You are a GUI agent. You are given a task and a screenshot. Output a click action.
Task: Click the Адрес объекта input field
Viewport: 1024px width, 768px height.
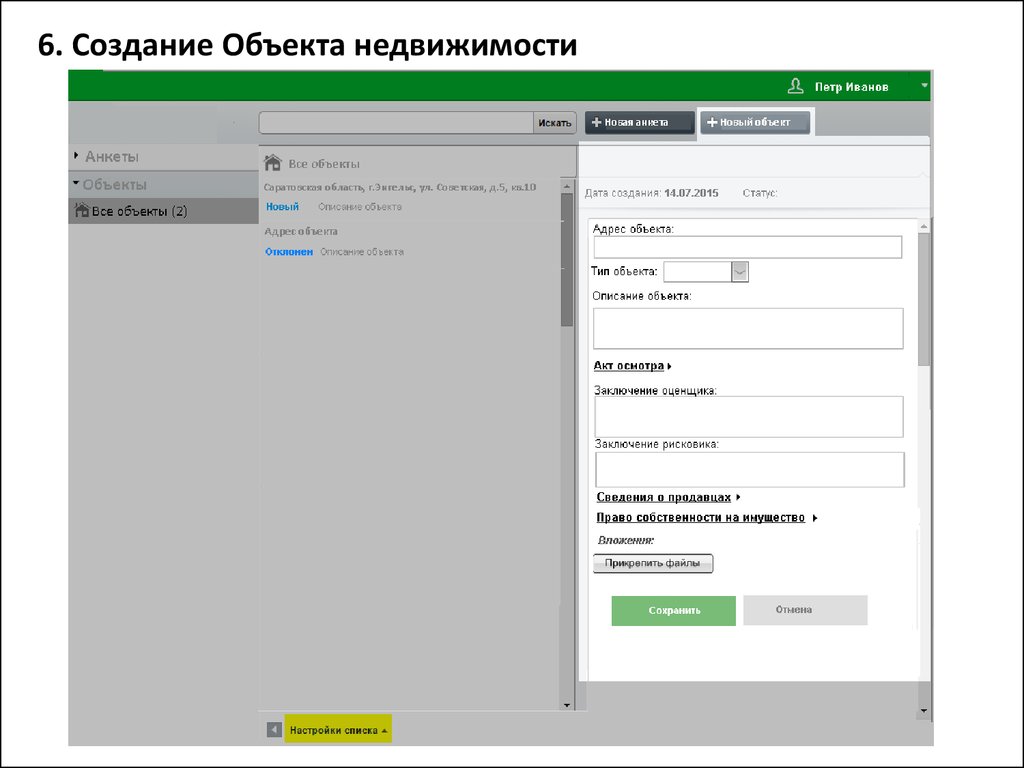(x=747, y=247)
